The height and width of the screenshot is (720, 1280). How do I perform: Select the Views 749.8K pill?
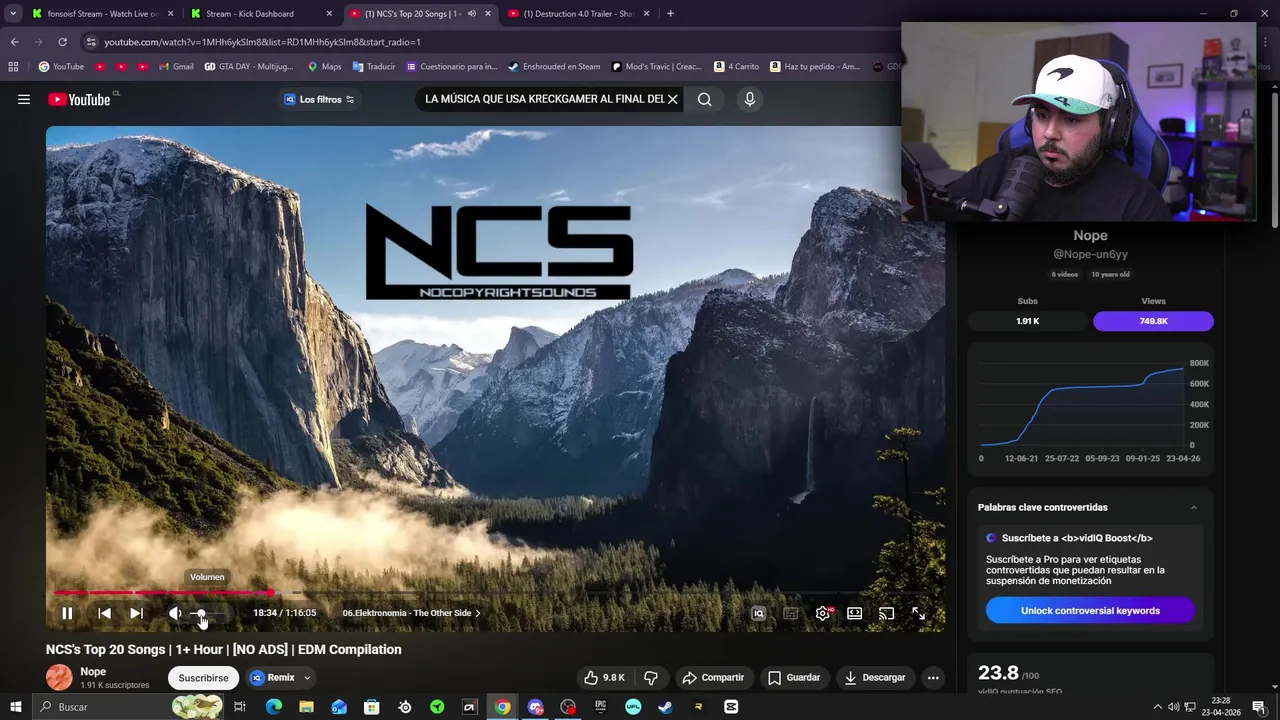(x=1153, y=321)
